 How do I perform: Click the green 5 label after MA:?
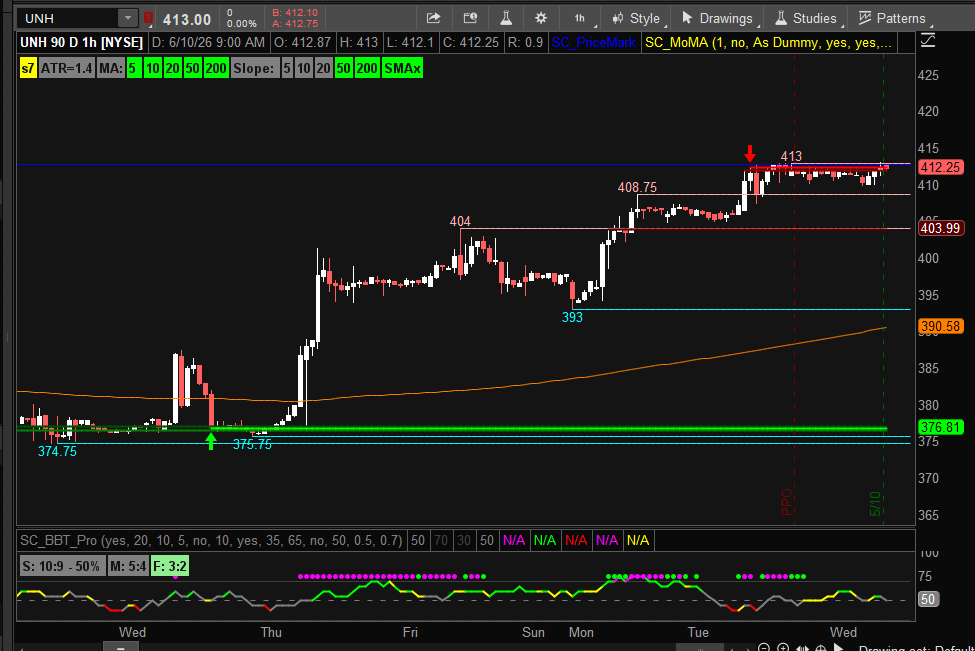(132, 68)
